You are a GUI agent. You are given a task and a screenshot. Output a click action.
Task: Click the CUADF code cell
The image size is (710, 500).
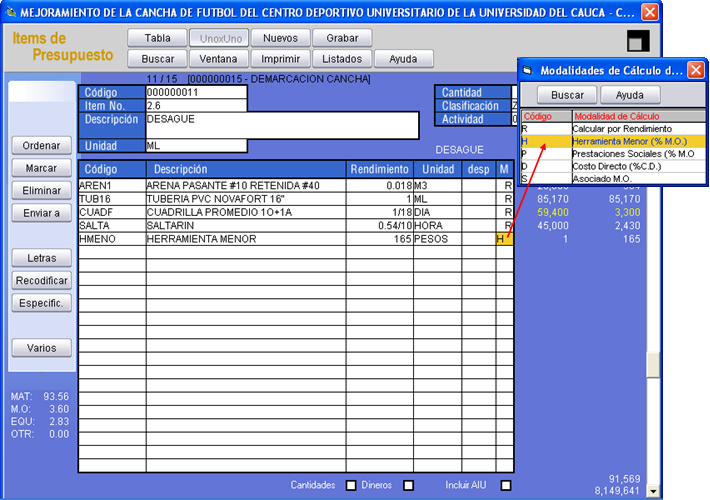tap(112, 212)
